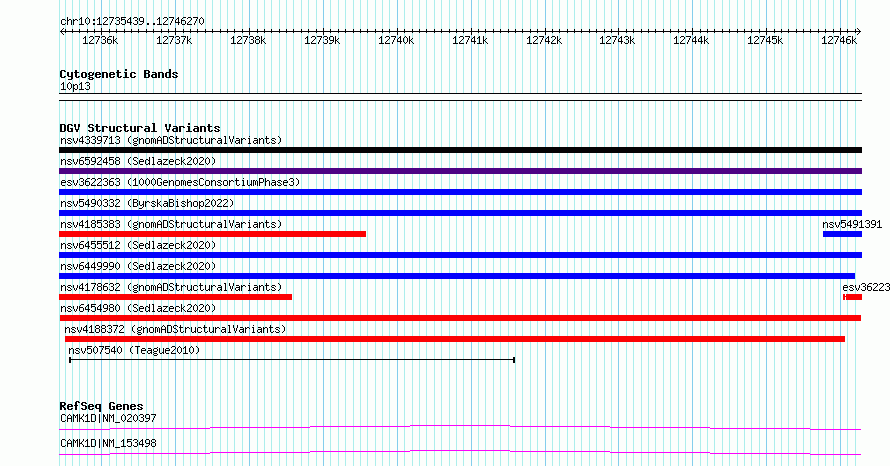Click the 10p13 cytogenetic band bar
The width and height of the screenshot is (890, 466).
460,97
